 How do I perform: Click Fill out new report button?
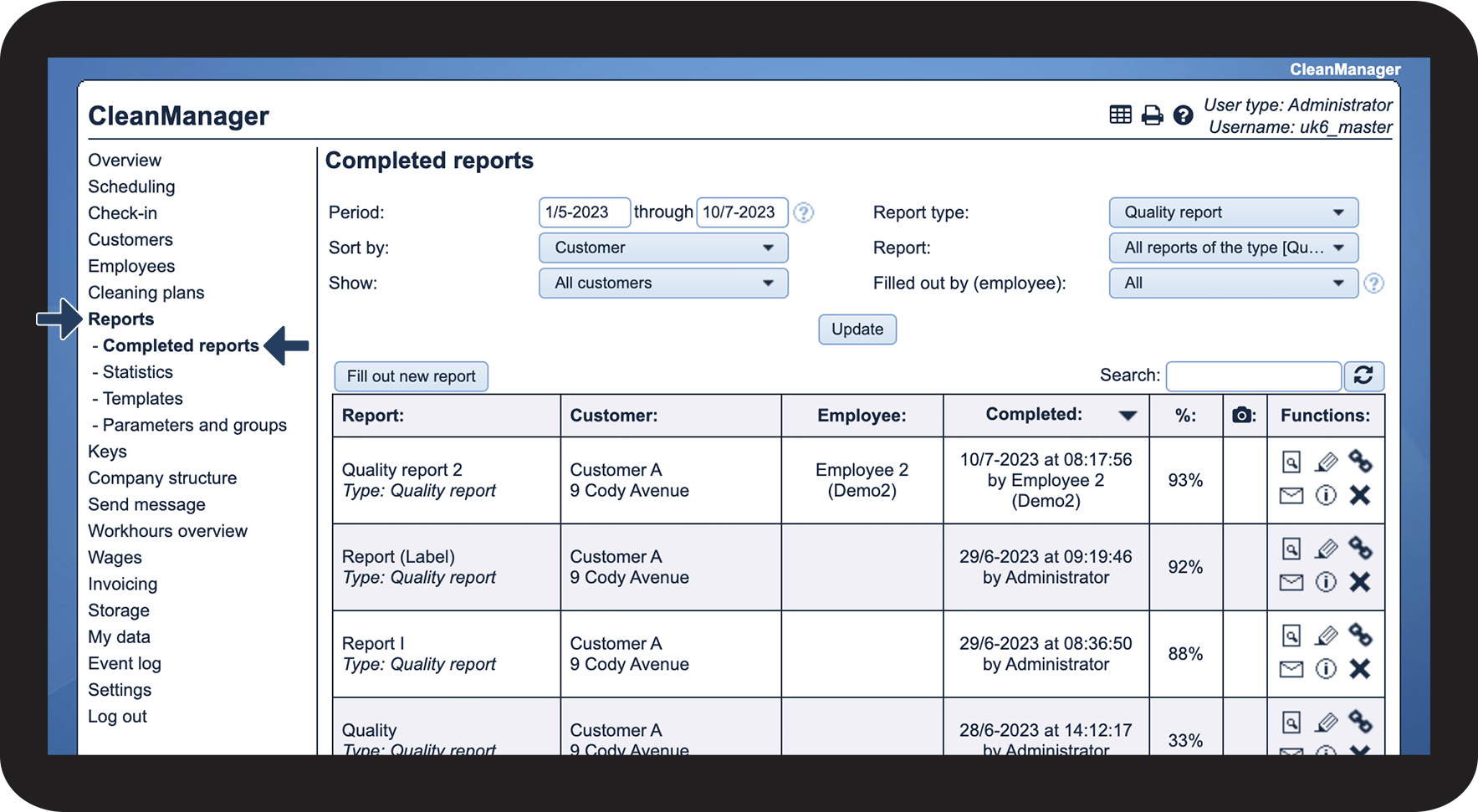click(411, 376)
